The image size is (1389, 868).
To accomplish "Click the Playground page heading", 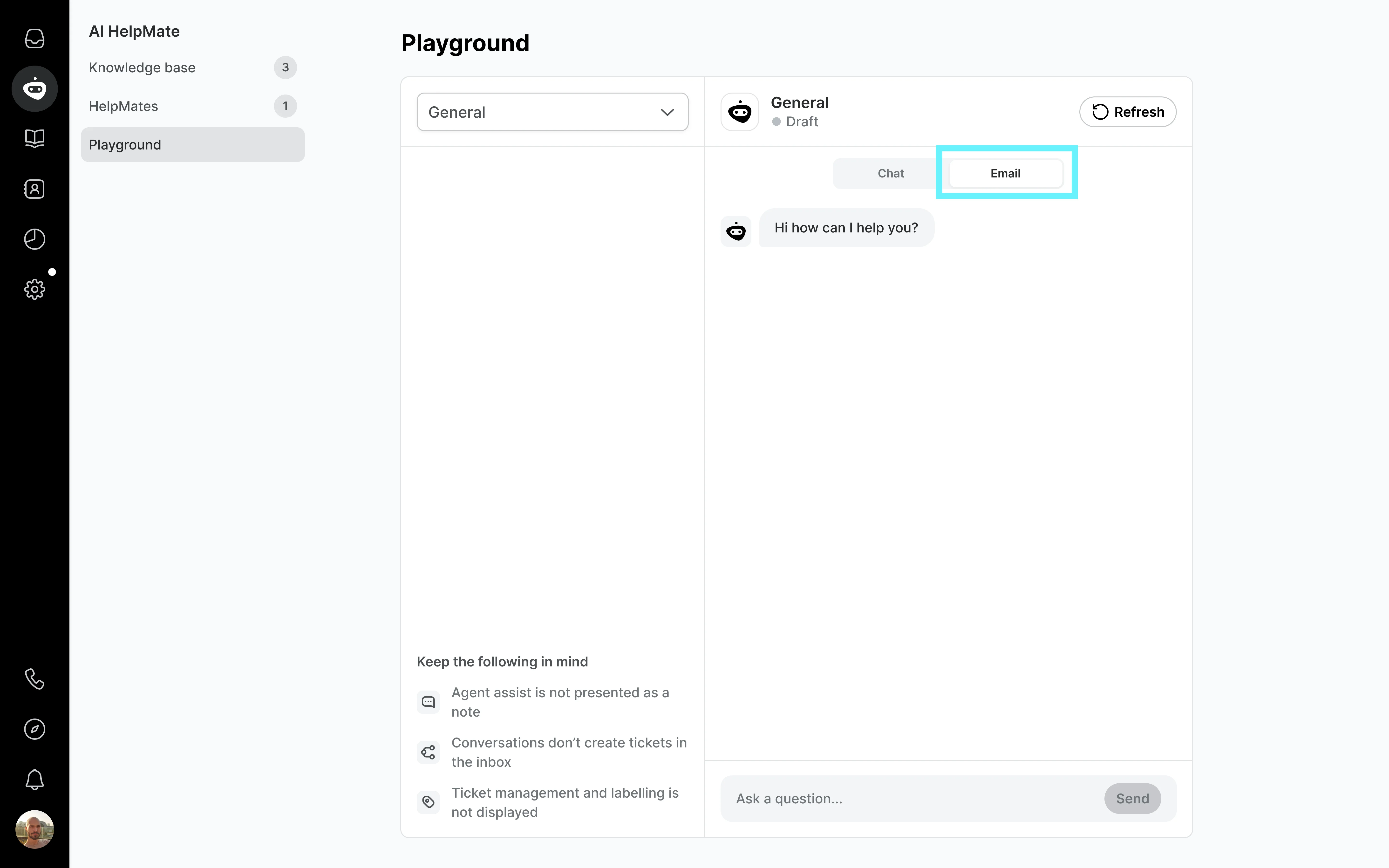I will tap(465, 43).
